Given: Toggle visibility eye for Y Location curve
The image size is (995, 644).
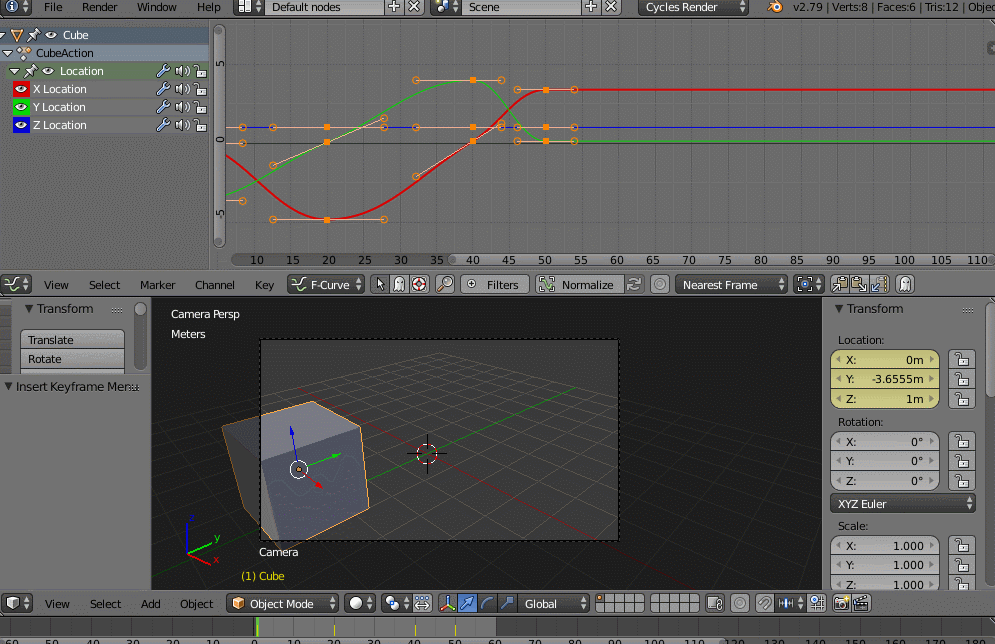Looking at the screenshot, I should click(x=21, y=107).
